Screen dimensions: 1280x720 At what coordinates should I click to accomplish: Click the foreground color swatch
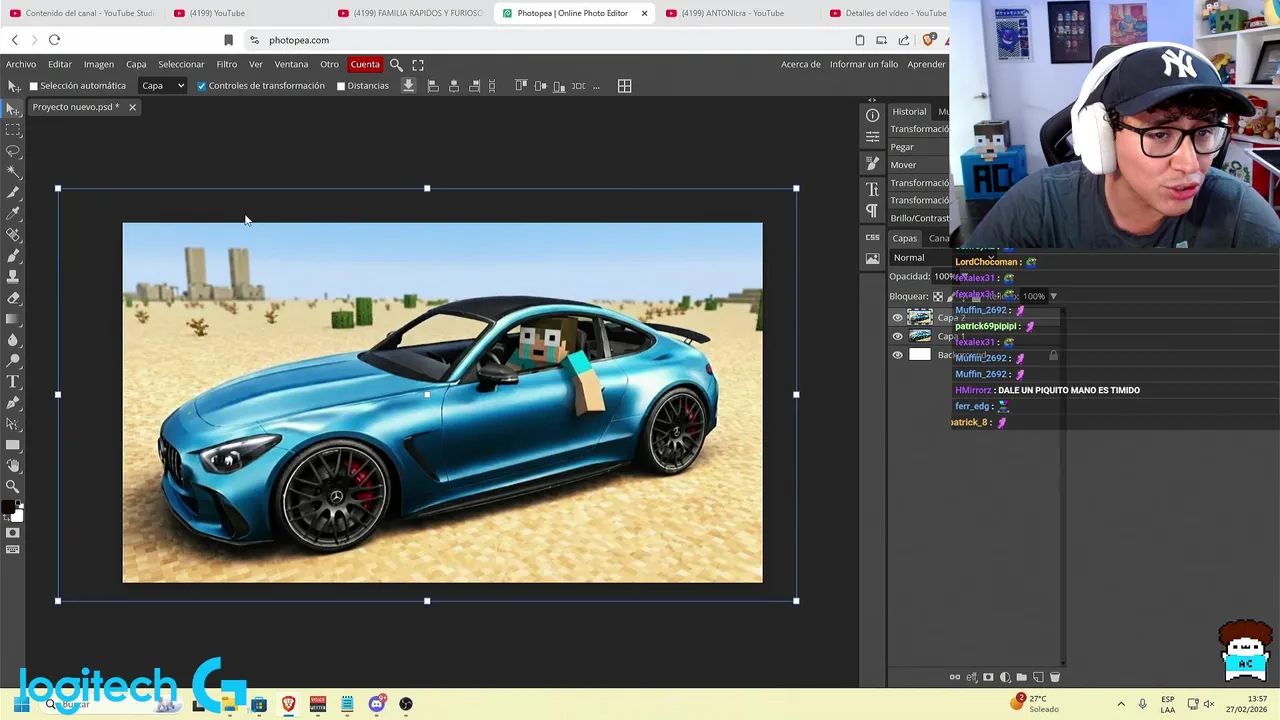click(8, 508)
